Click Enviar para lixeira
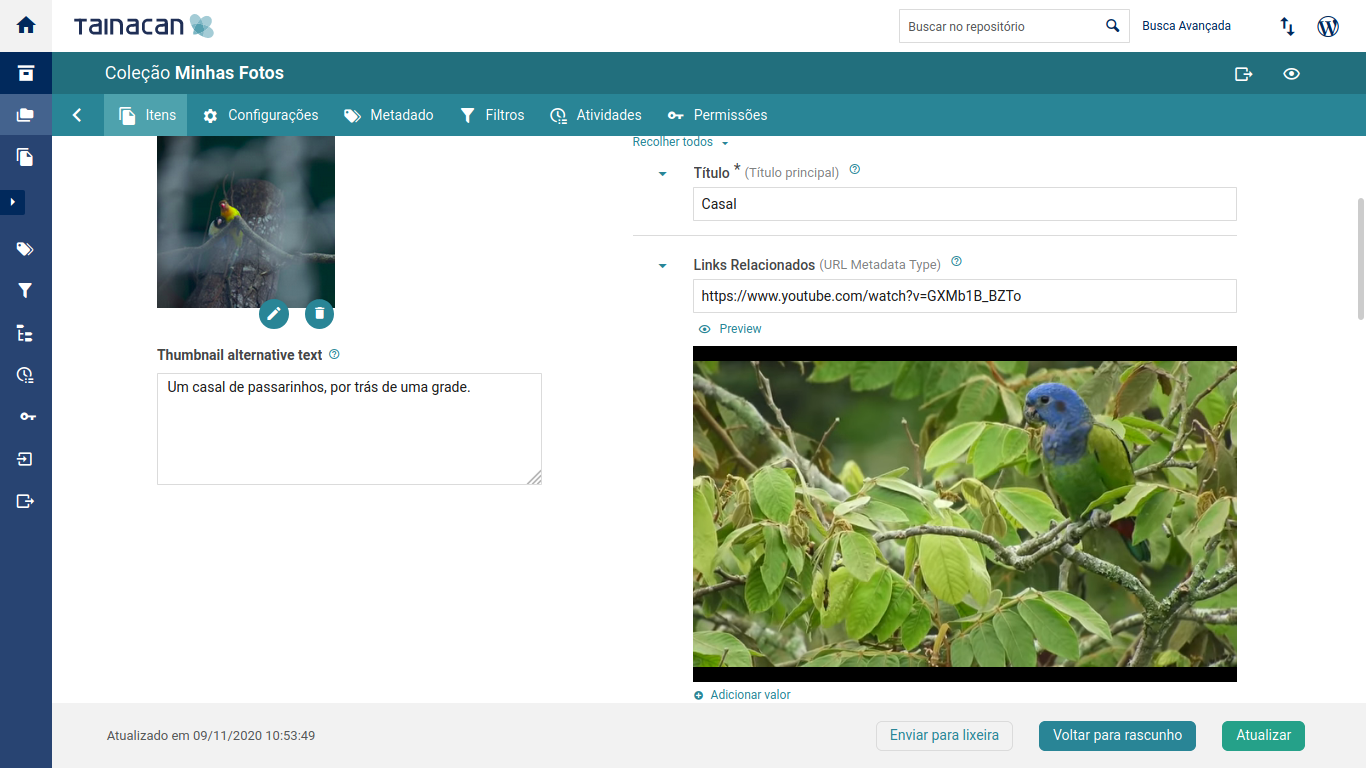This screenshot has width=1366, height=768. (944, 735)
